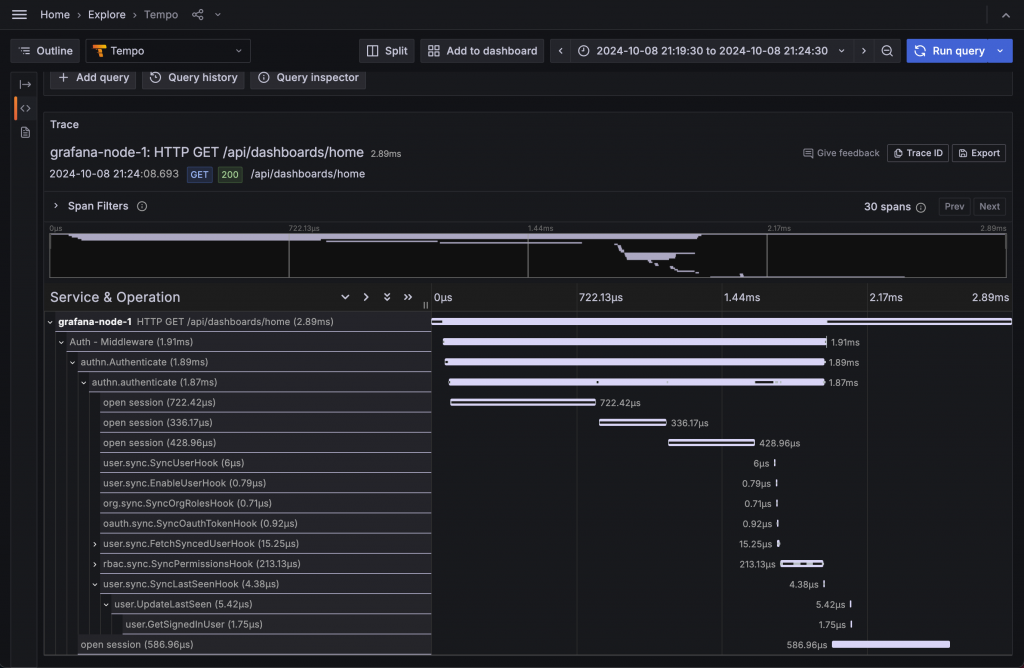Select the open session (336.17µs) row
Screen dimensions: 1024x668
266,422
